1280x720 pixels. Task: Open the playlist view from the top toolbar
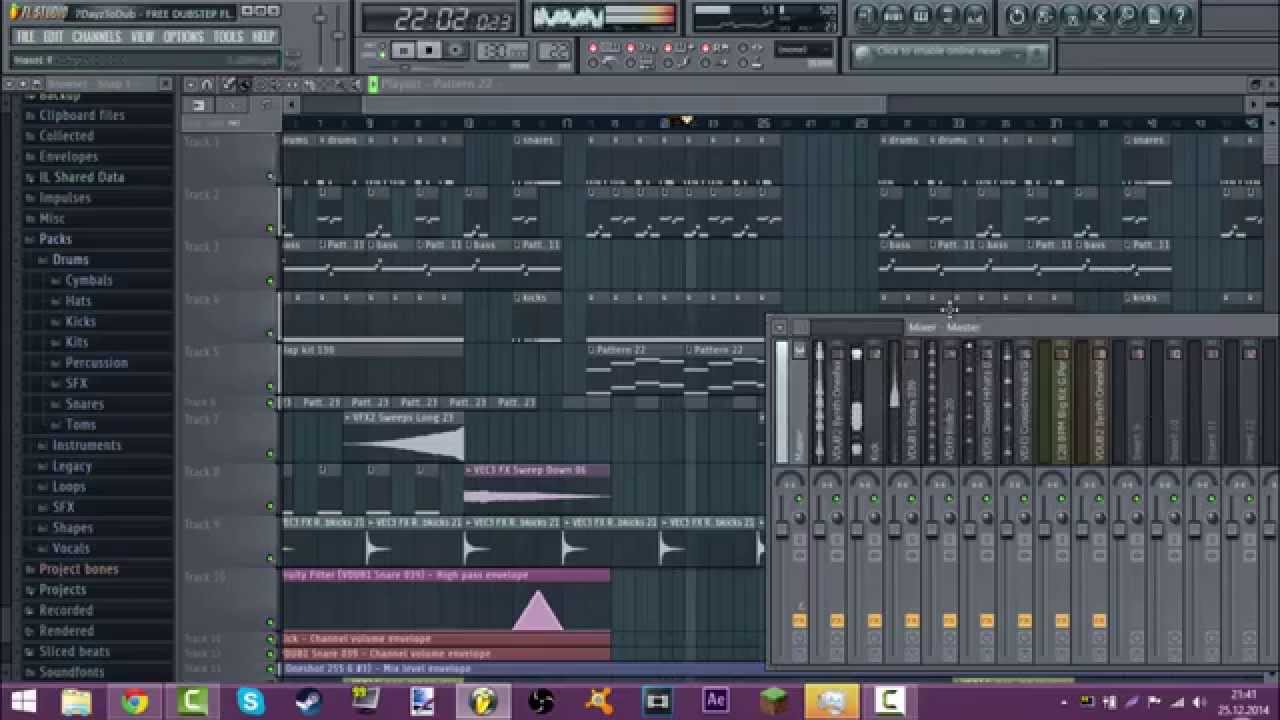point(867,17)
